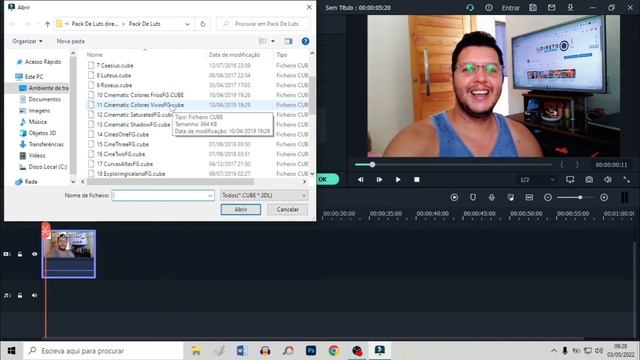This screenshot has height=360, width=640.
Task: Lock the video track
Action: (x=20, y=254)
